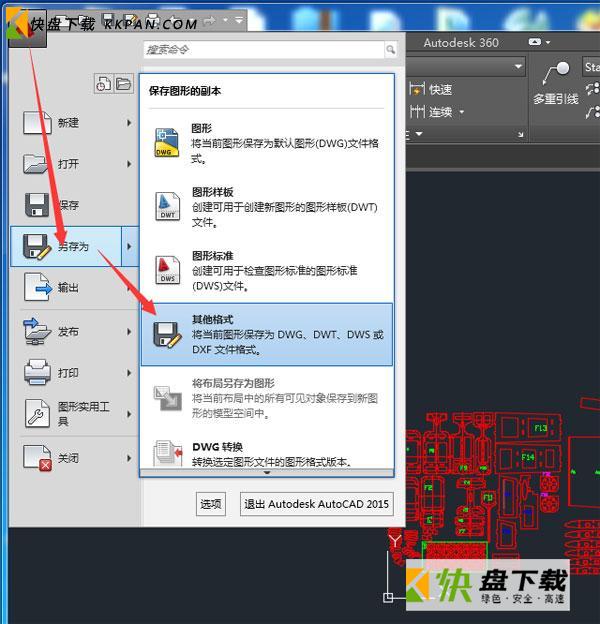Image resolution: width=600 pixels, height=624 pixels.
Task: Click the Continue dimension icon
Action: (x=417, y=112)
